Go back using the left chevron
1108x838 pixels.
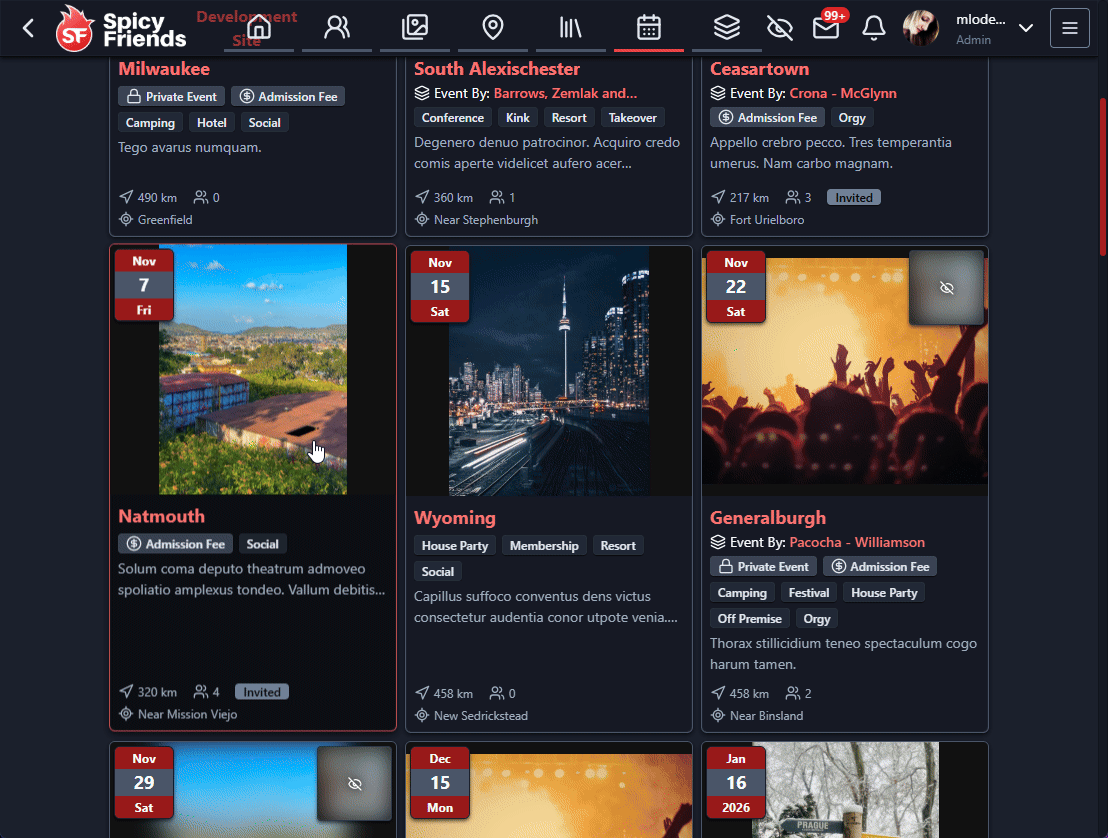point(28,28)
